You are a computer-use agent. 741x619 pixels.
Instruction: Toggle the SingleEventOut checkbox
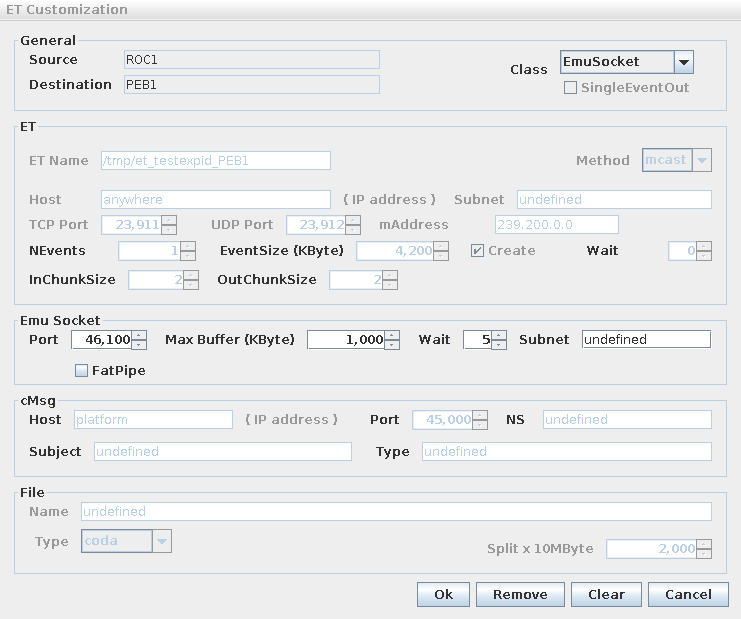coord(571,88)
